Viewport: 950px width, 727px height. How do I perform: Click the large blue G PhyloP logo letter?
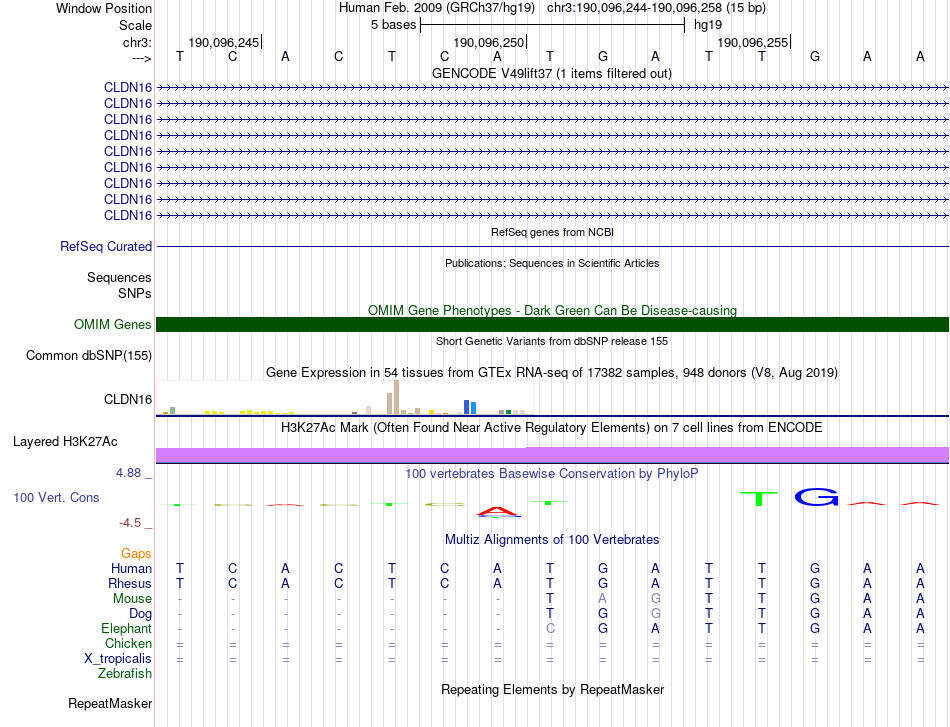click(x=816, y=497)
